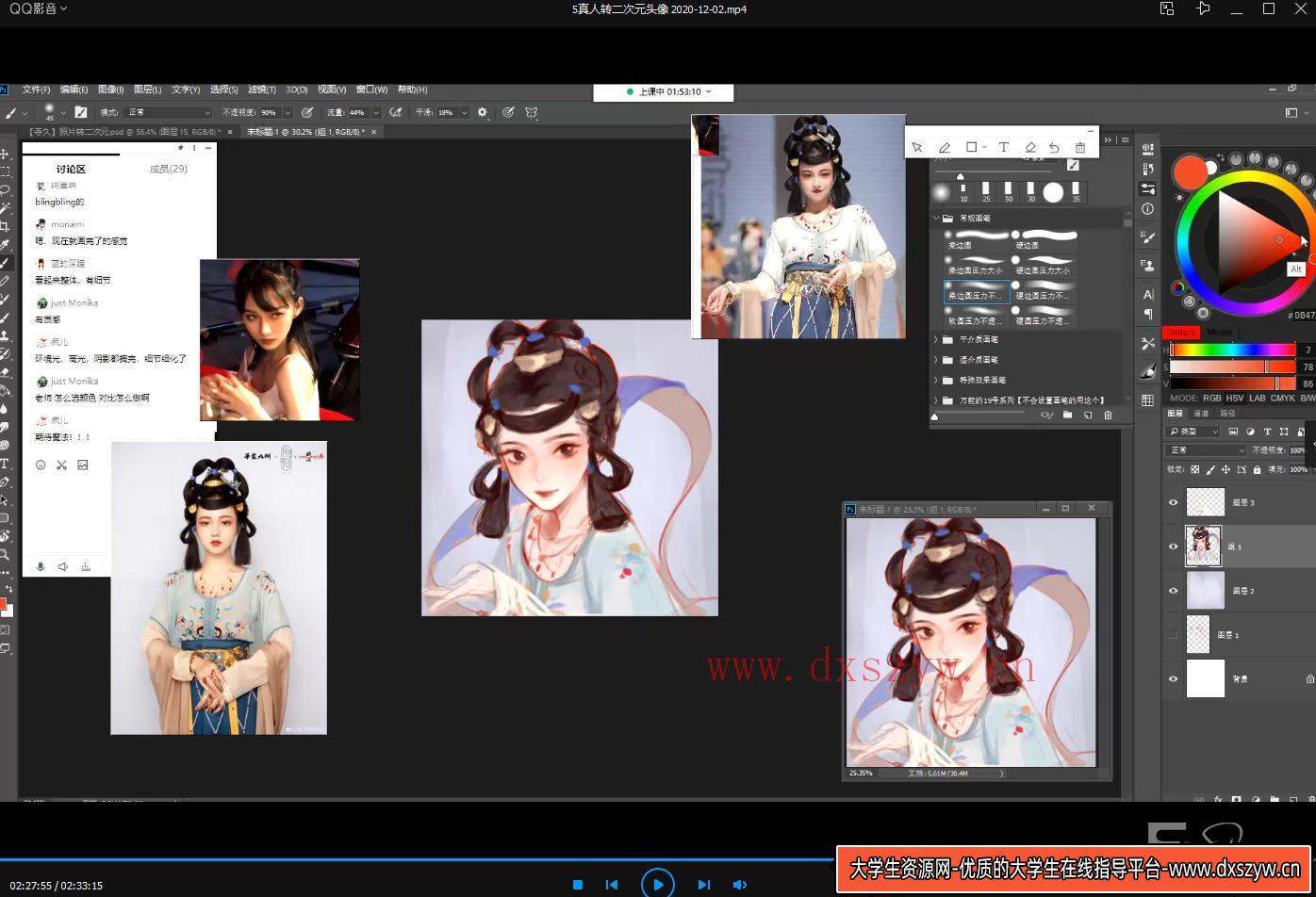Click the next track button in QQ player
Viewport: 1316px width, 897px height.
(703, 884)
